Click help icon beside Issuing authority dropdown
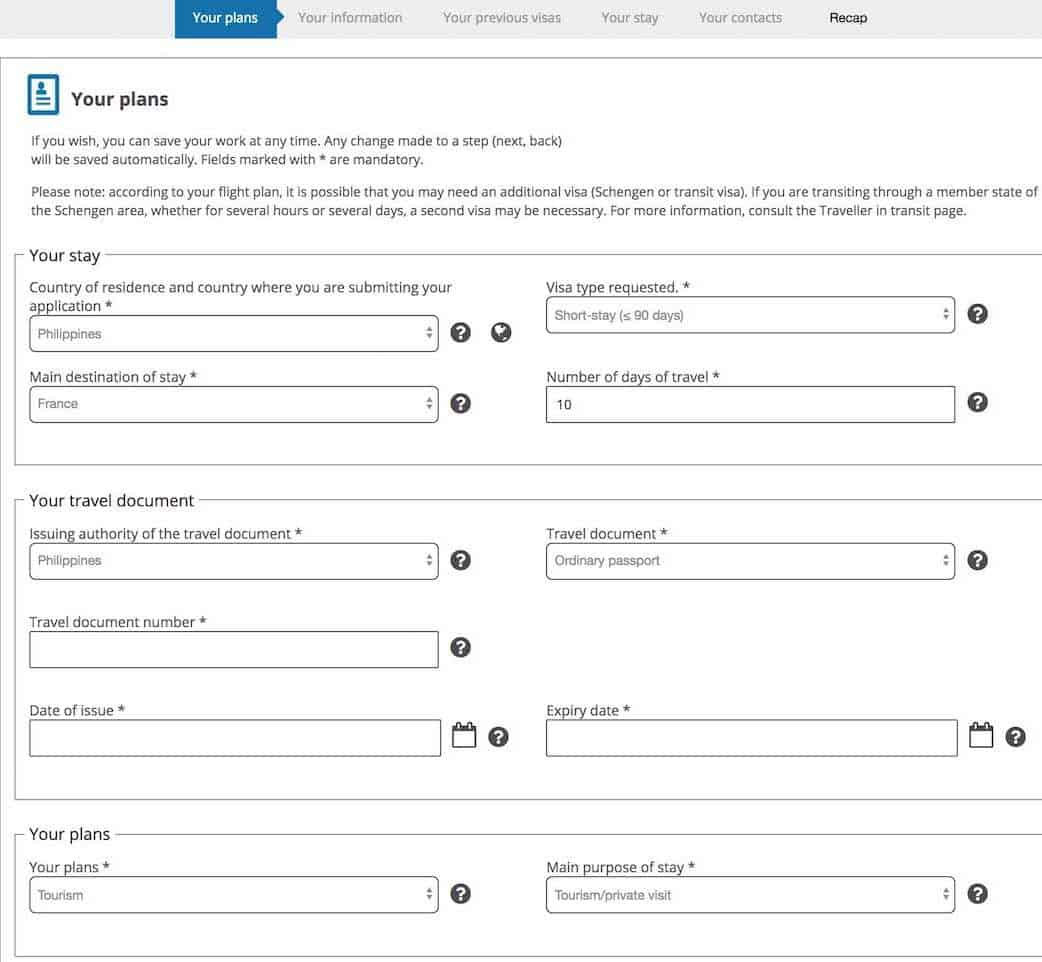This screenshot has width=1042, height=962. click(x=460, y=560)
